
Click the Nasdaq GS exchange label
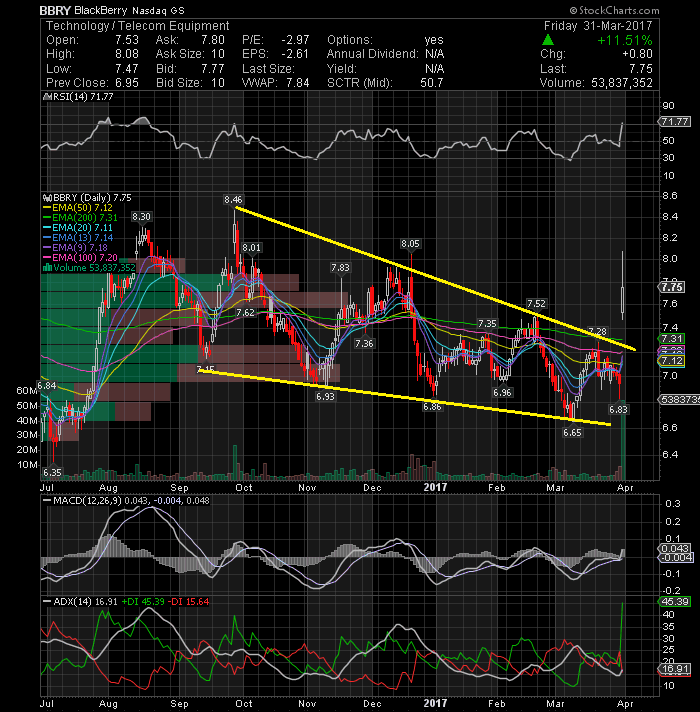[158, 10]
